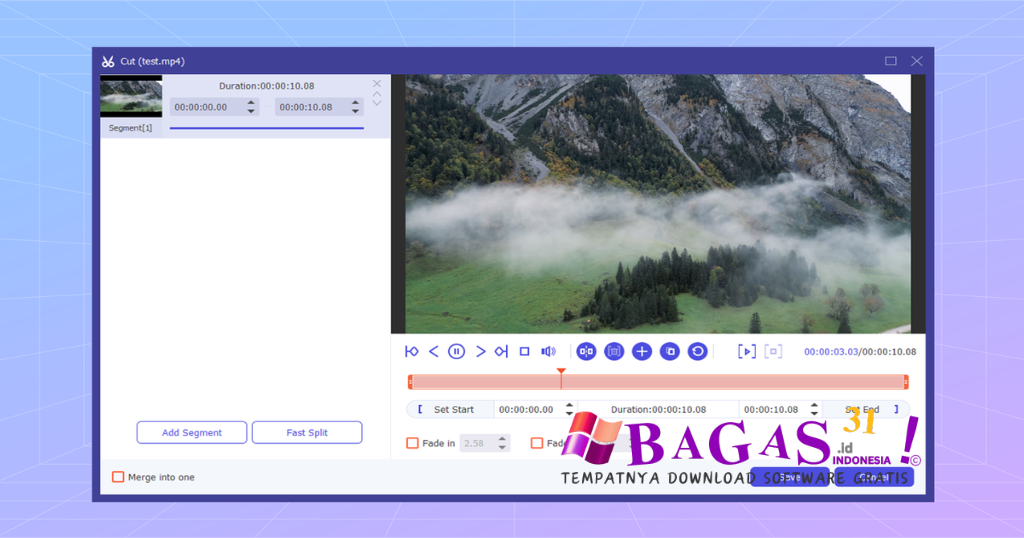Click the Set End button
This screenshot has height=538, width=1024.
[x=866, y=409]
